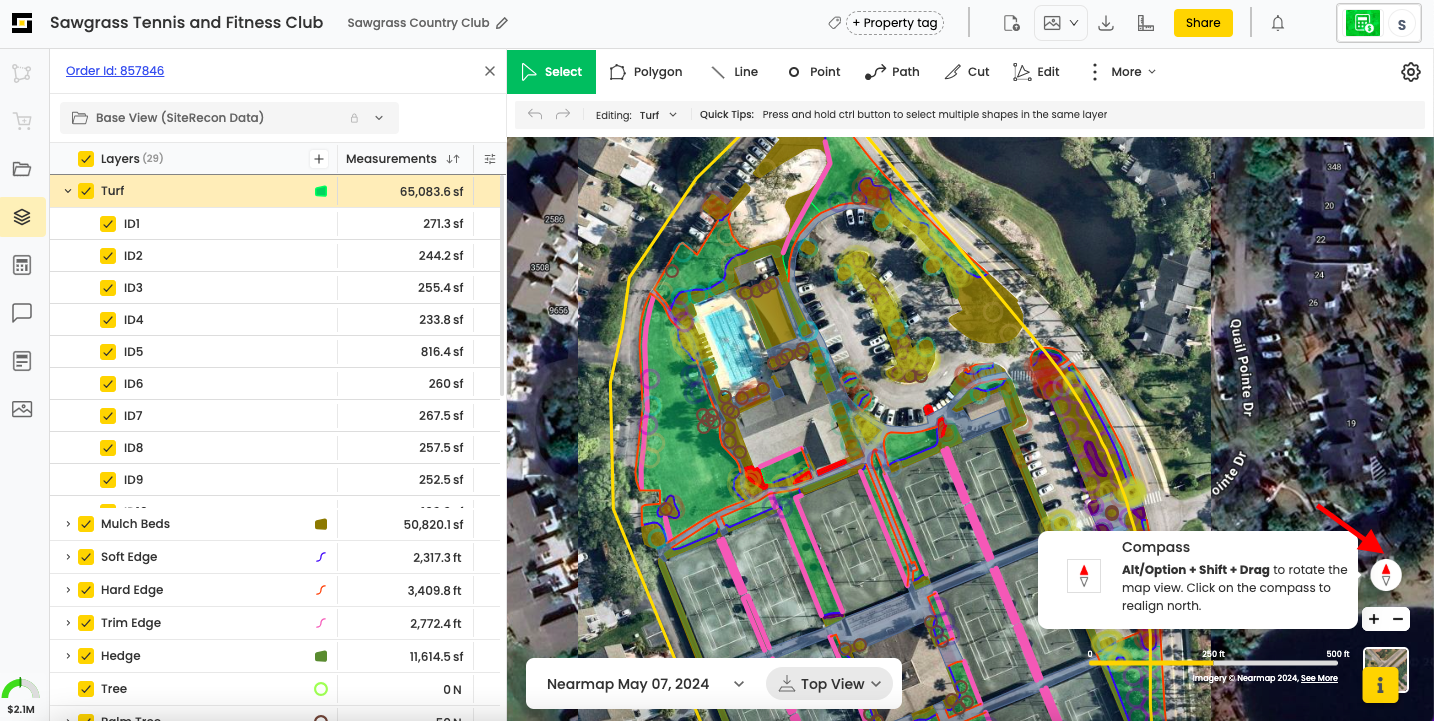Screen dimensions: 1434x721
Task: Open the notifications bell icon
Action: coord(1278,23)
